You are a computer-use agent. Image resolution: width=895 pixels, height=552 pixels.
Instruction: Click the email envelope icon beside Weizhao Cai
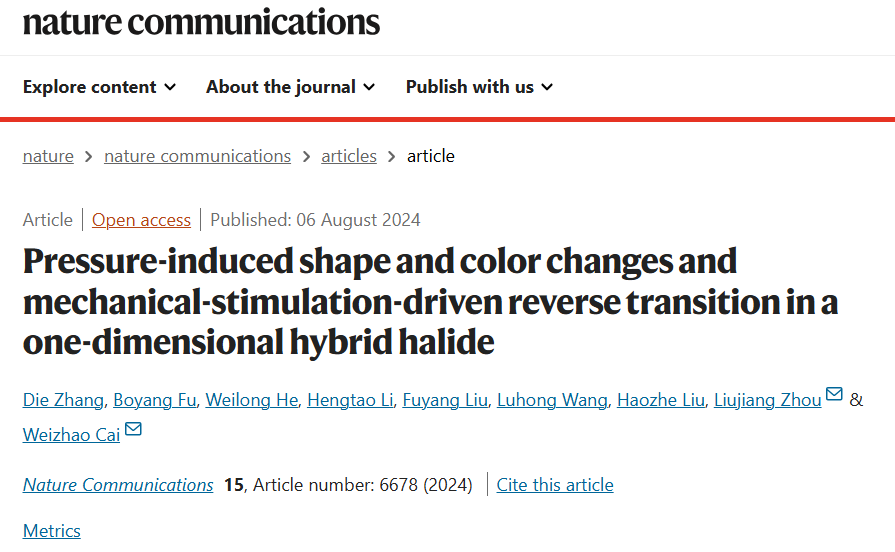coord(133,429)
